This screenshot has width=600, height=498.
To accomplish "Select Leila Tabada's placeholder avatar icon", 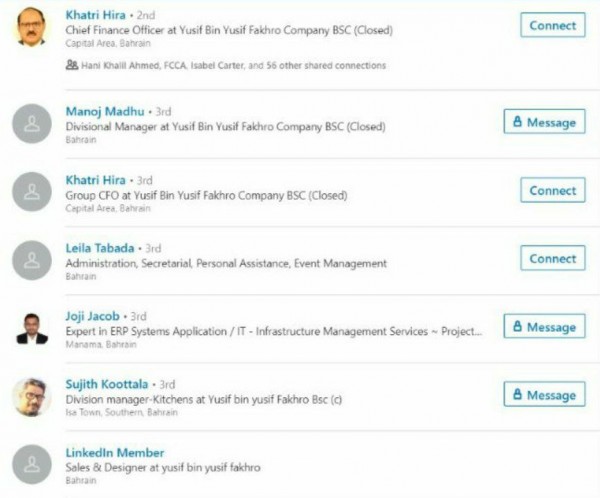I will tap(32, 259).
